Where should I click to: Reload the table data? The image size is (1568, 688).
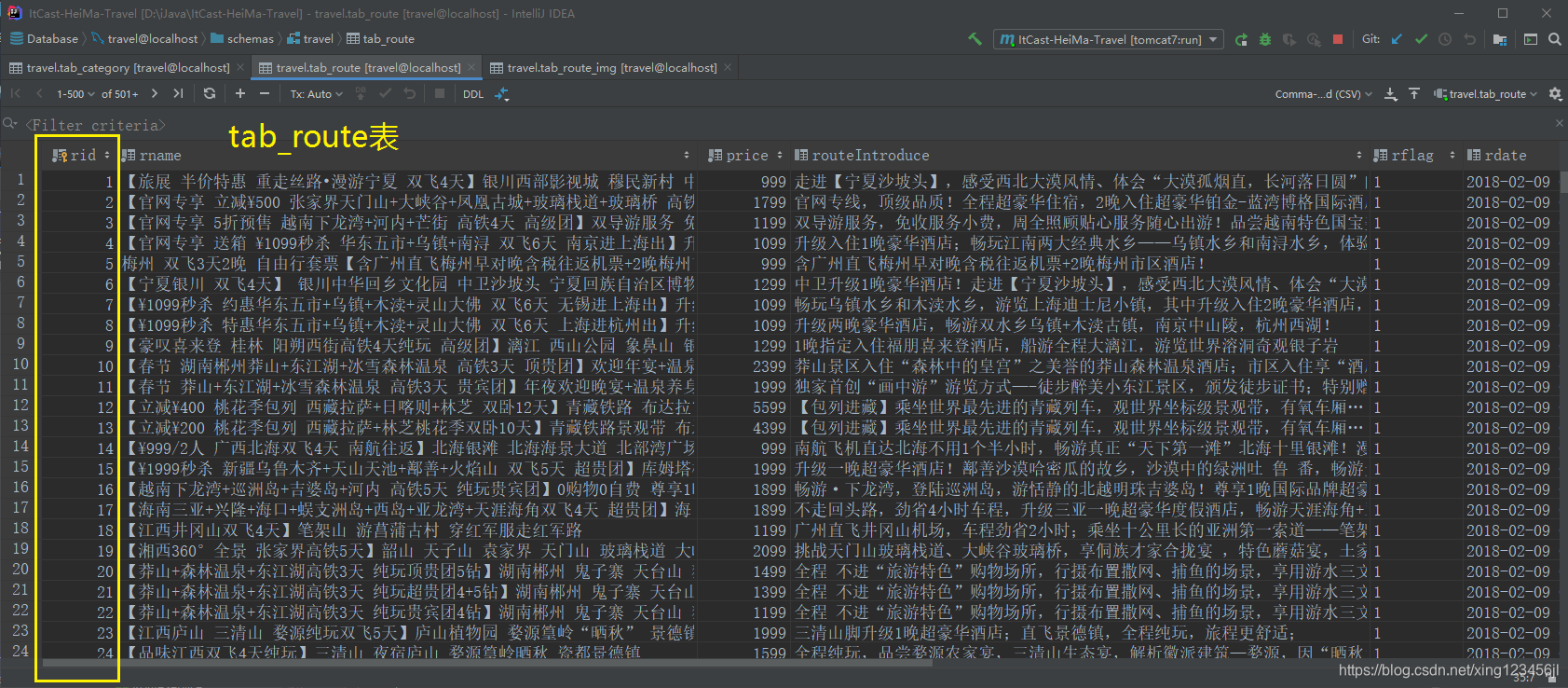tap(210, 93)
